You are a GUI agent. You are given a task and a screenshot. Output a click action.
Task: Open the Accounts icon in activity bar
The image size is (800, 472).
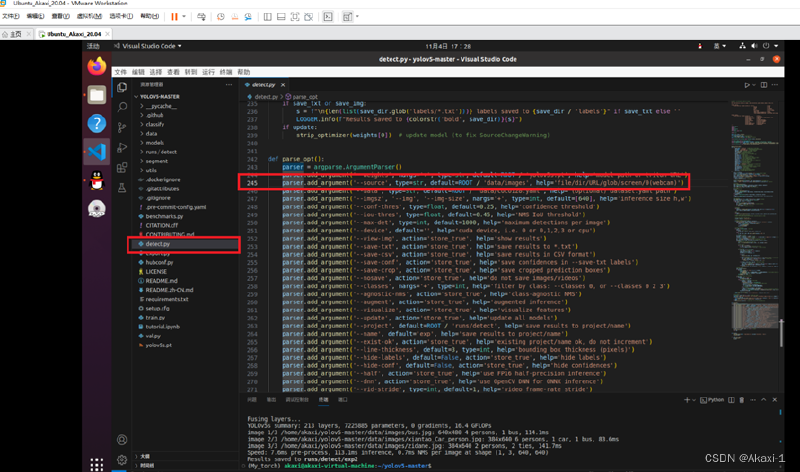(122, 439)
